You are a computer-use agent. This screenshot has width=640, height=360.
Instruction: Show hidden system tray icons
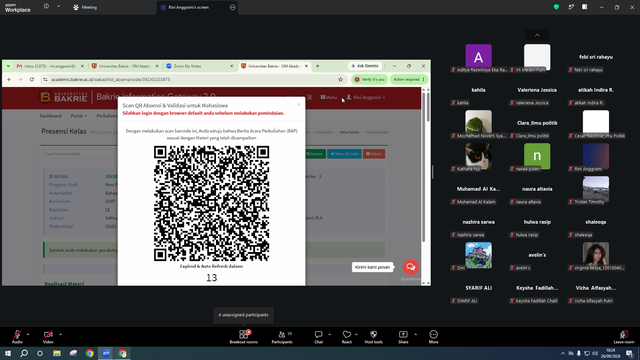563,353
